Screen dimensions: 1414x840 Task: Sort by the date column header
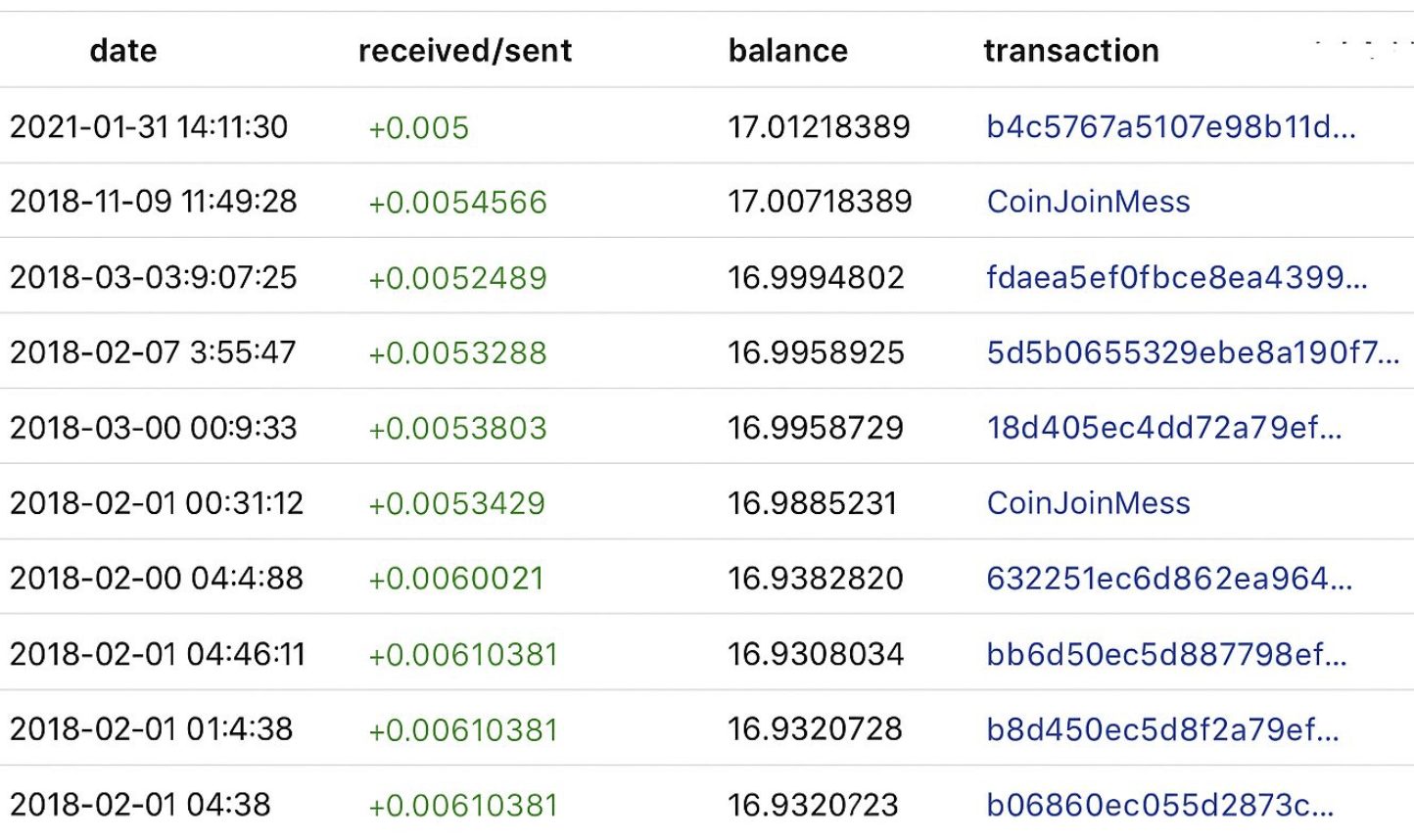click(x=123, y=51)
